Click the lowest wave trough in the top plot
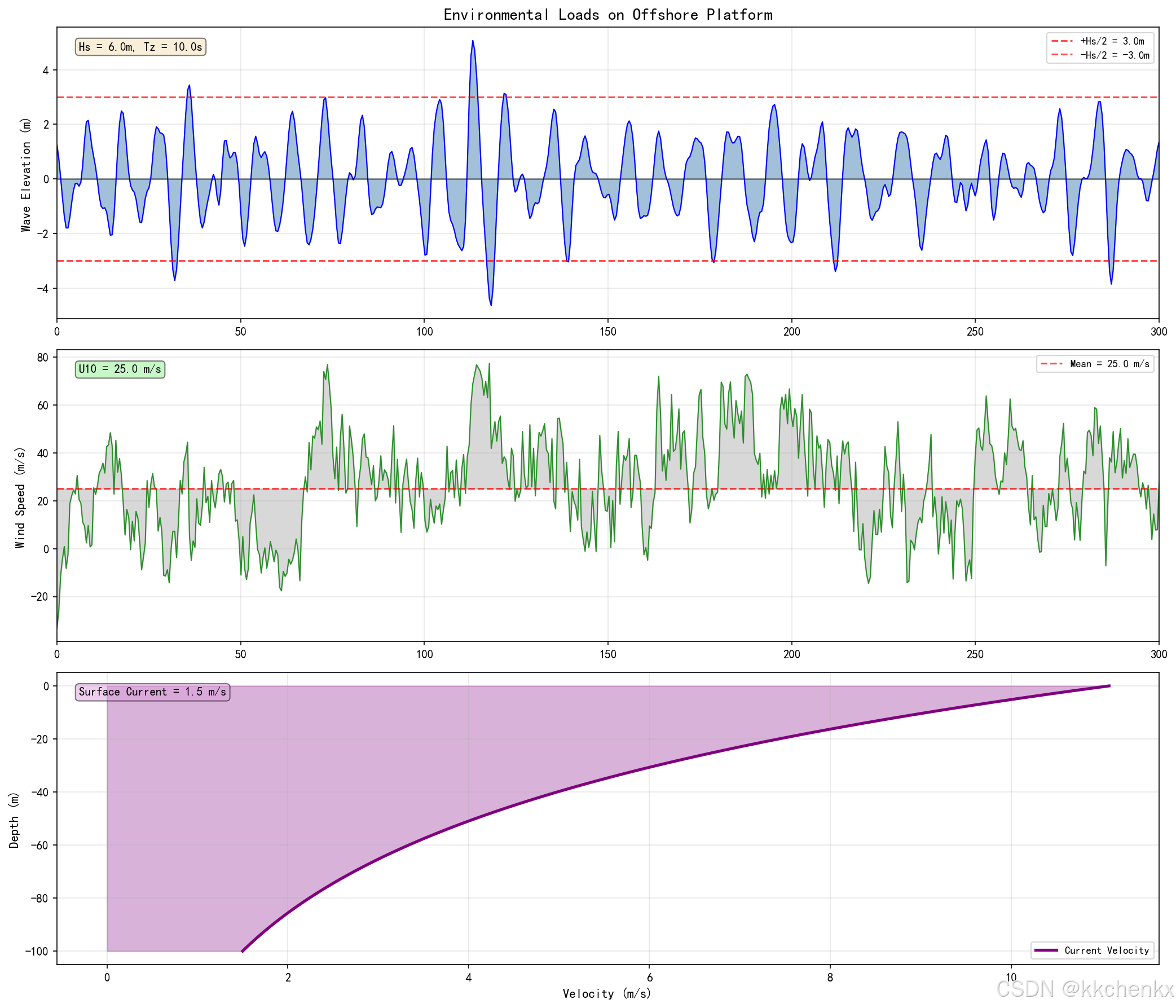 tap(491, 305)
